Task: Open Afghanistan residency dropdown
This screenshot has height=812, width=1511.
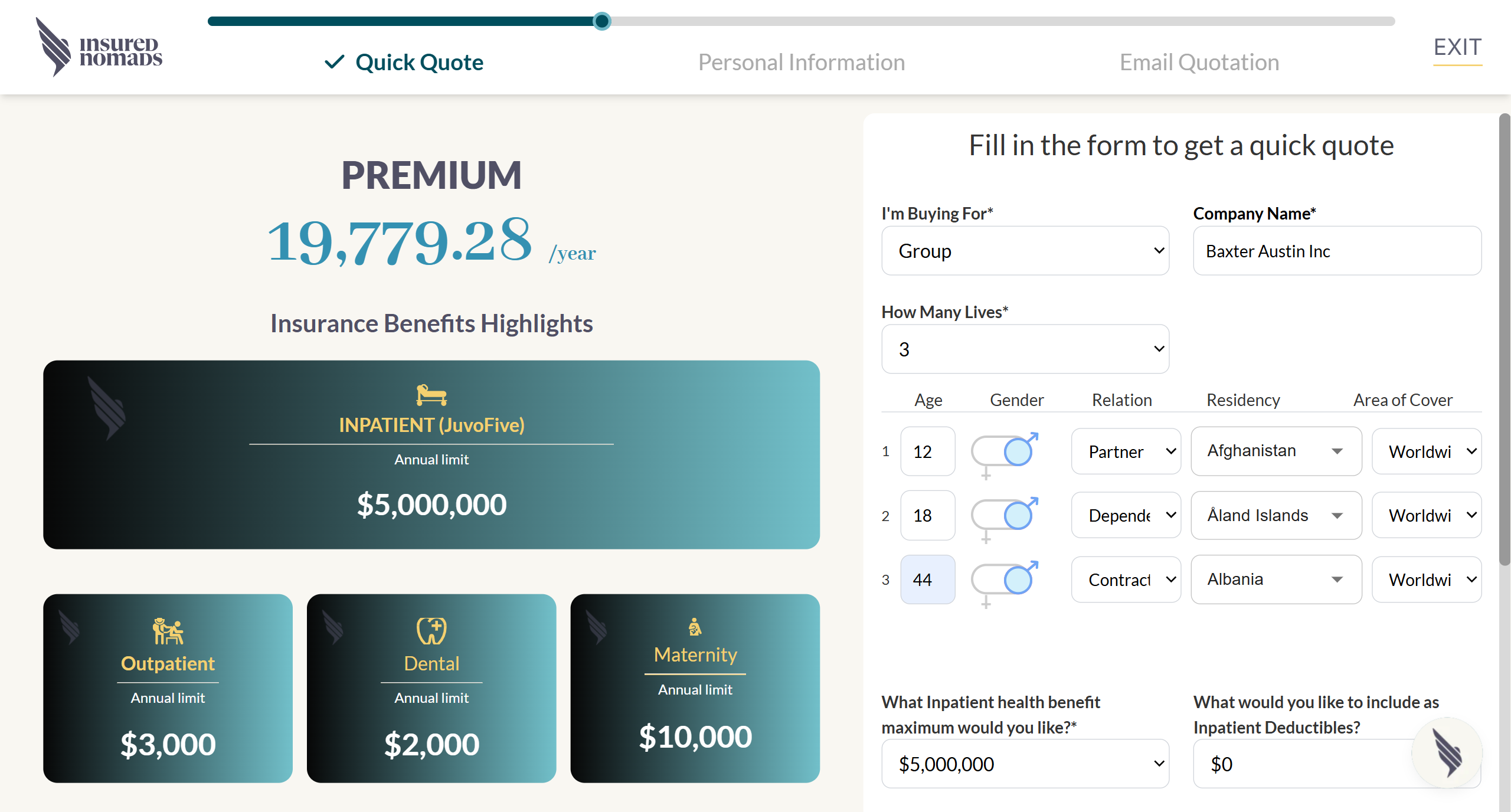Action: pos(1275,451)
